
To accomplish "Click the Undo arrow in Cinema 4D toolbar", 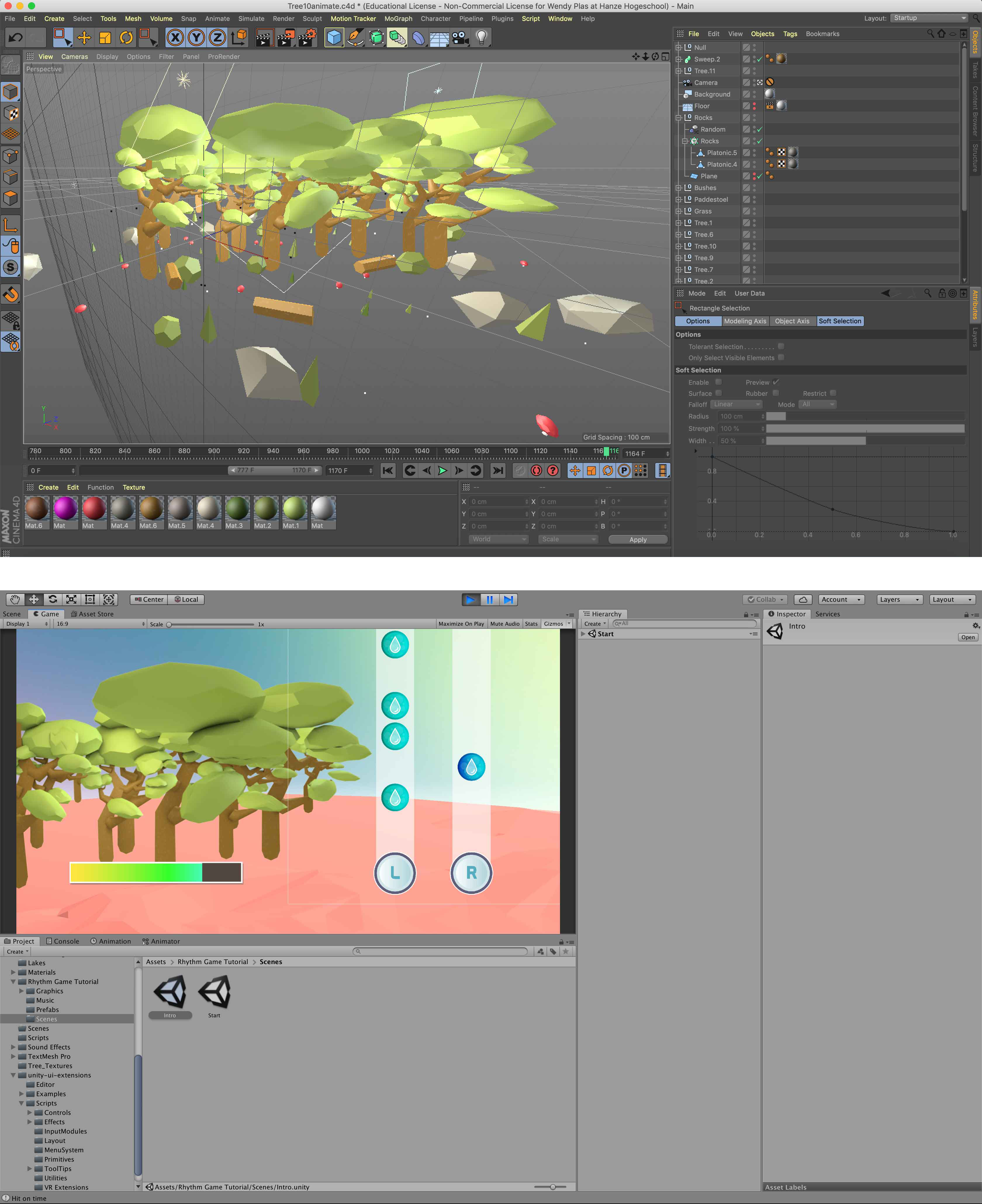I will [15, 38].
